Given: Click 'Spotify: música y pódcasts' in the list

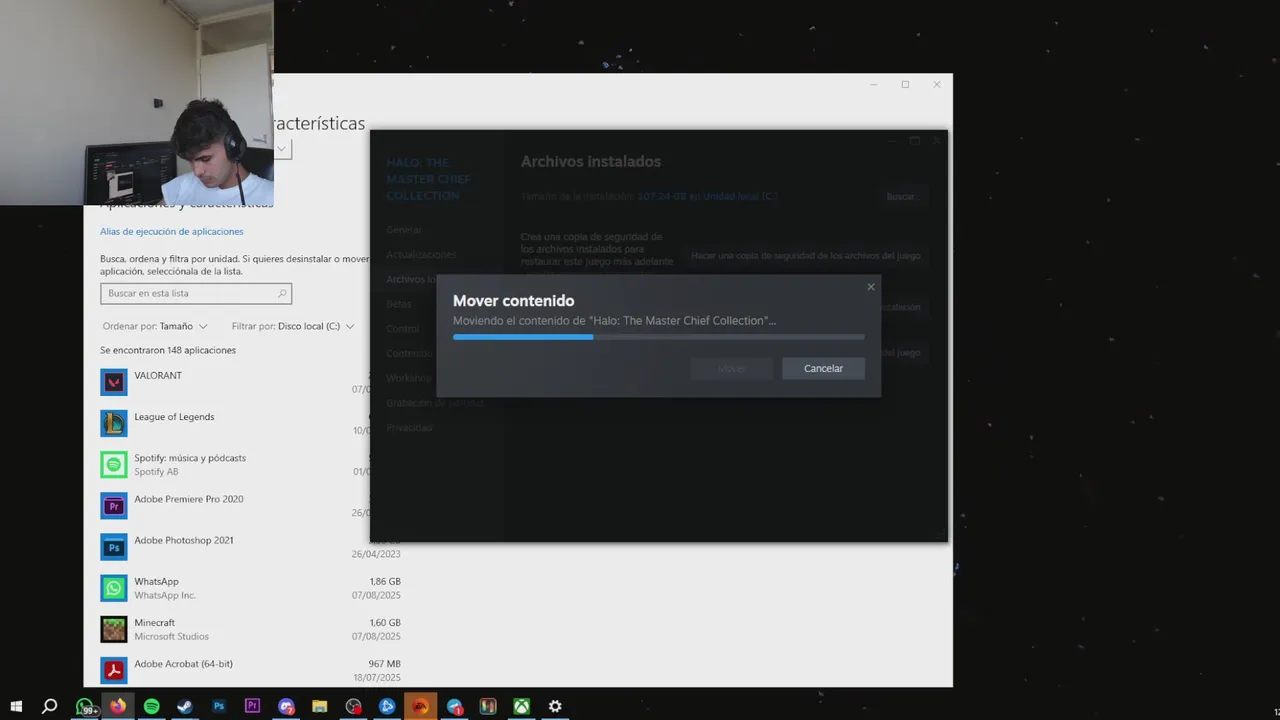Looking at the screenshot, I should point(190,458).
